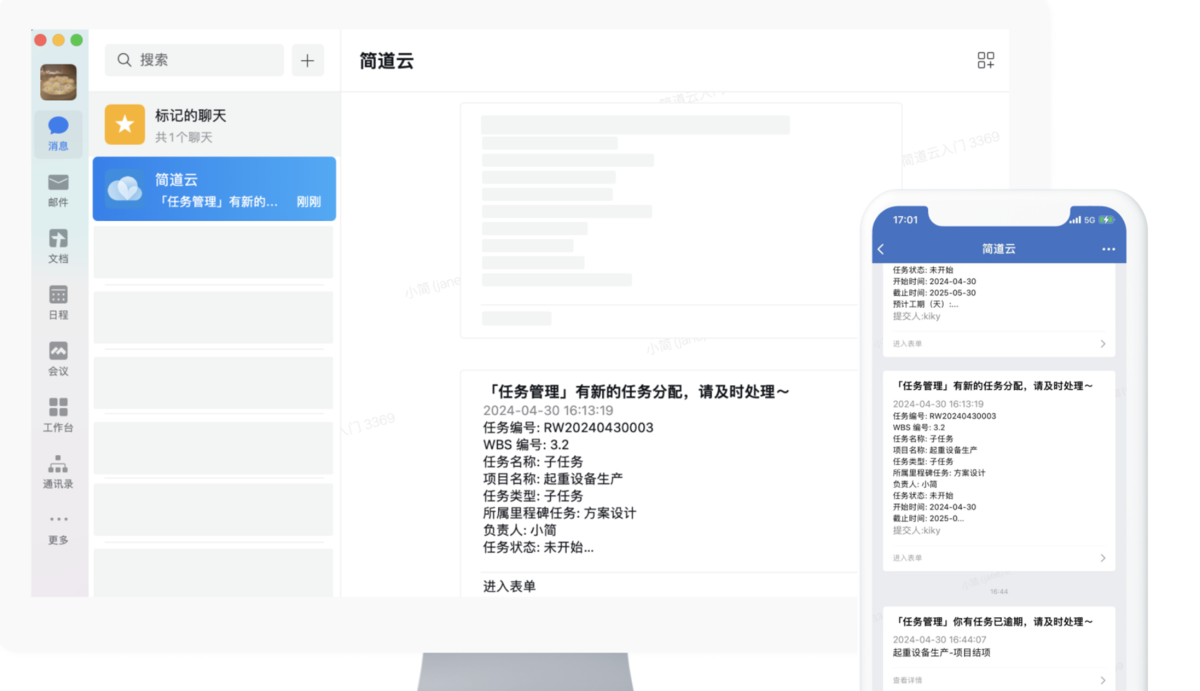
Task: Open the 标记的聊天 starred chats row
Action: [x=214, y=125]
